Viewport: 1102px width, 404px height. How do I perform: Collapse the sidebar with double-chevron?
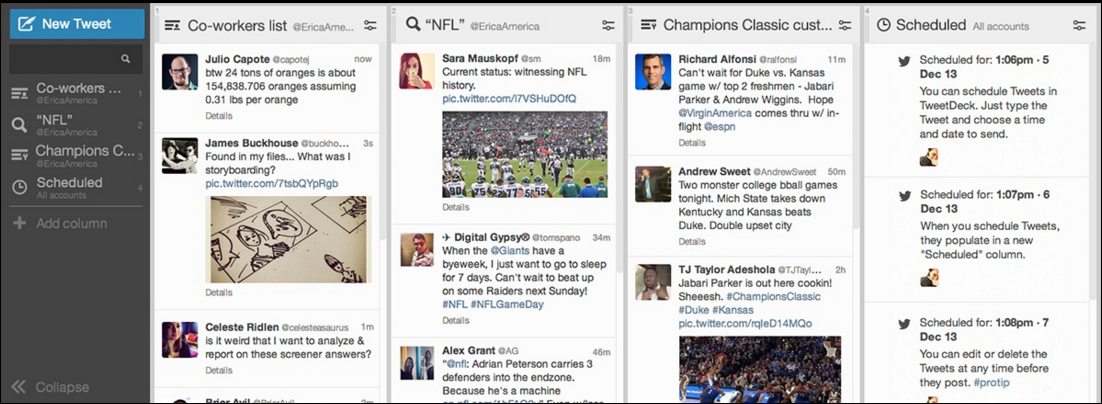[x=19, y=387]
